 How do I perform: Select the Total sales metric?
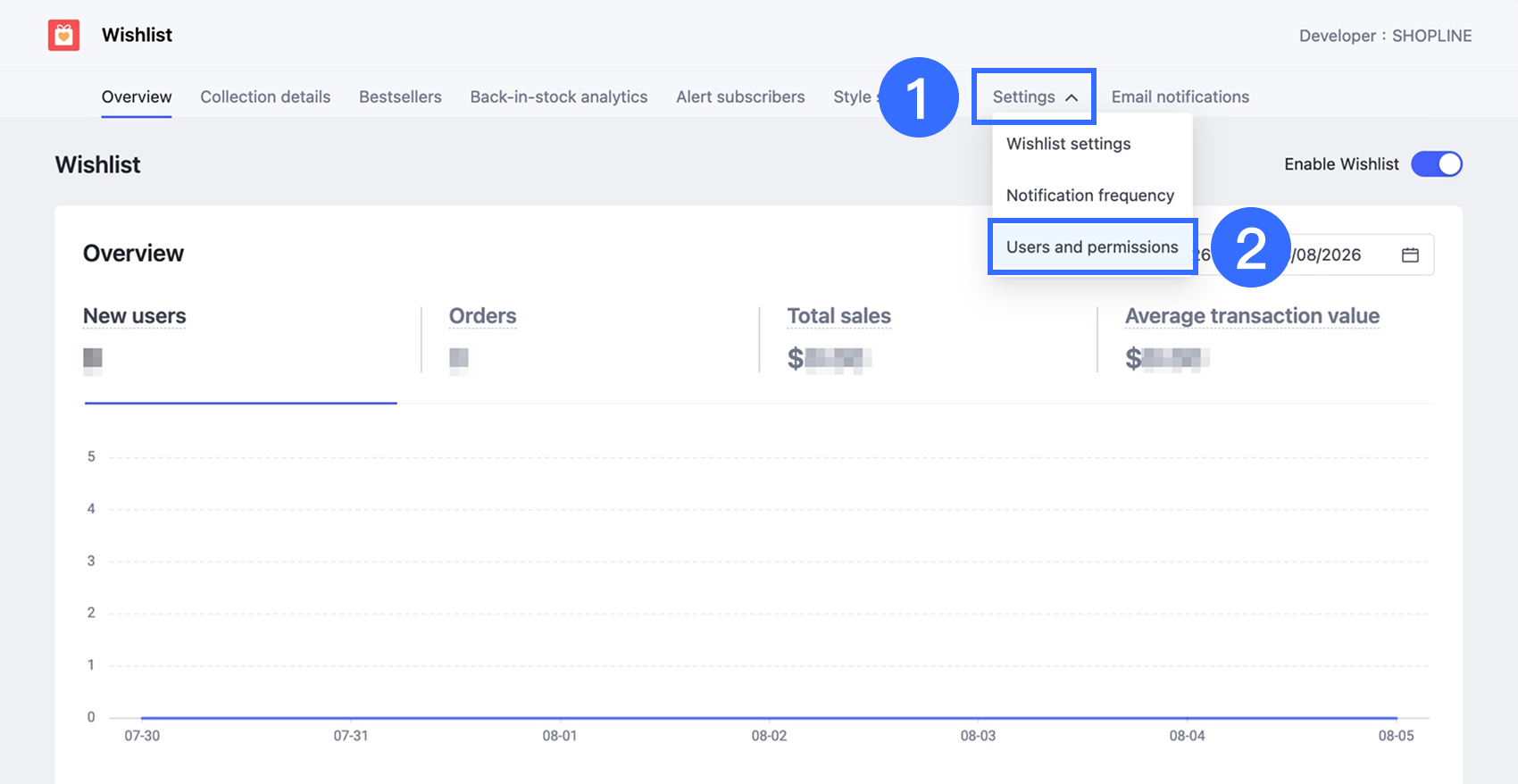(x=838, y=316)
